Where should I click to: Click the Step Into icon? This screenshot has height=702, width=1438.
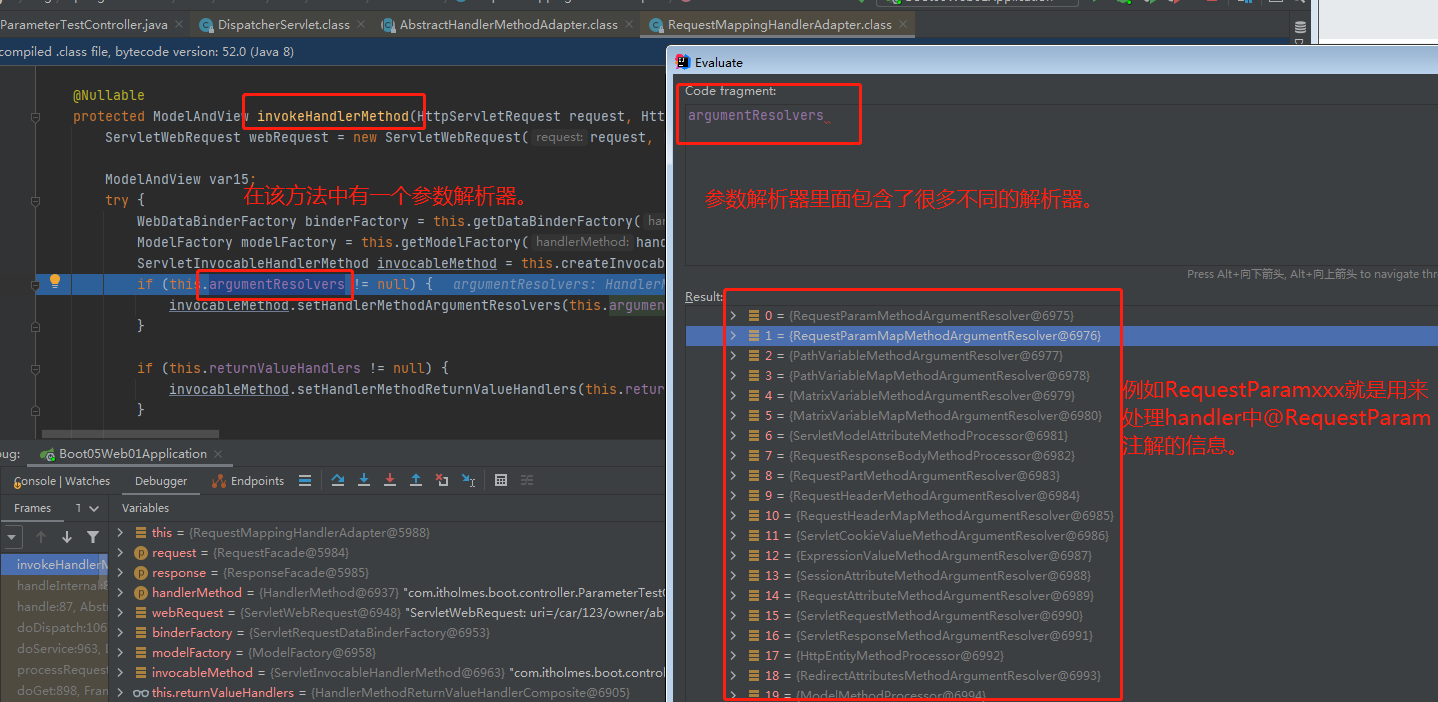[x=363, y=480]
